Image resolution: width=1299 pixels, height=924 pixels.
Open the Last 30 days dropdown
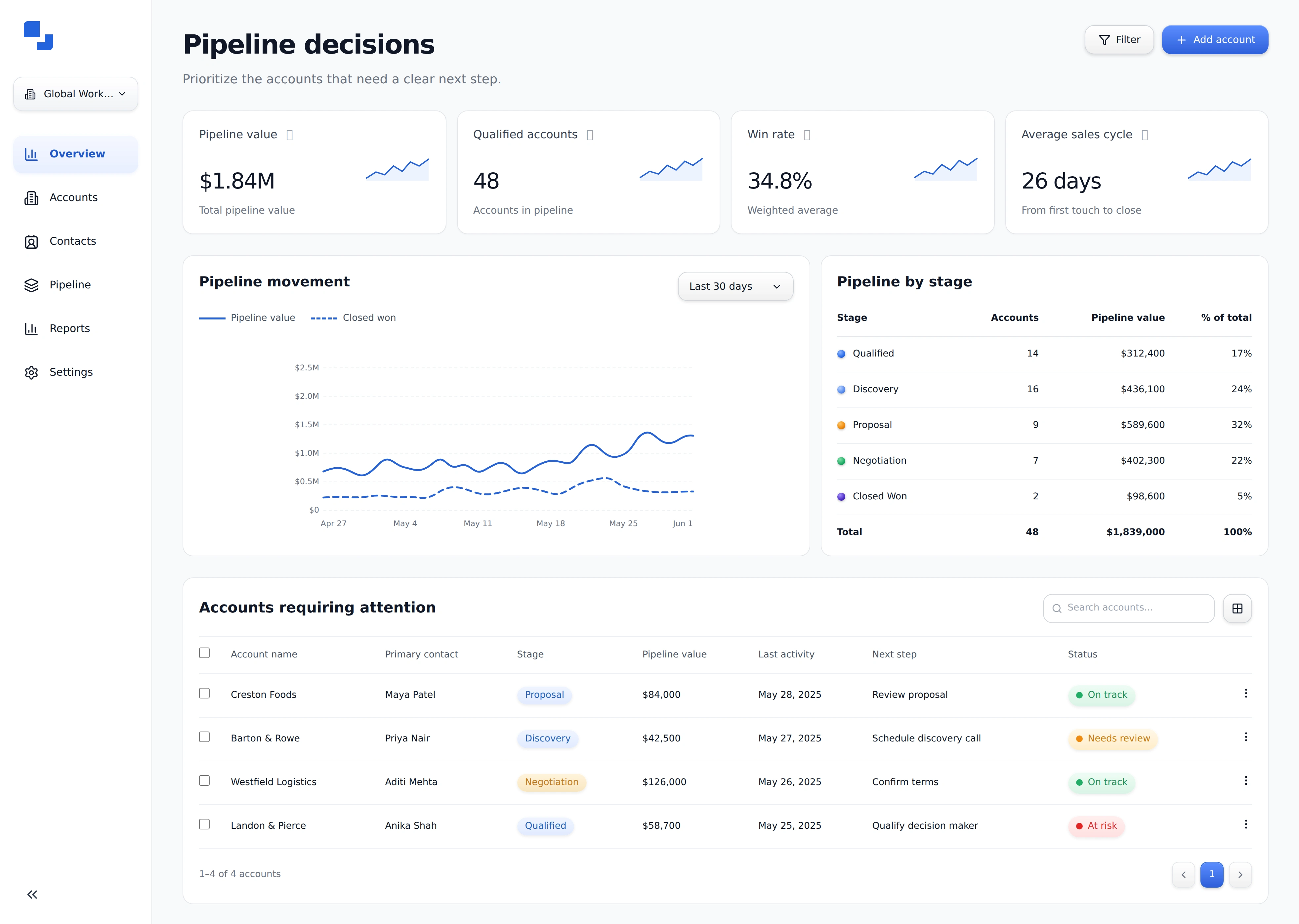click(x=735, y=286)
